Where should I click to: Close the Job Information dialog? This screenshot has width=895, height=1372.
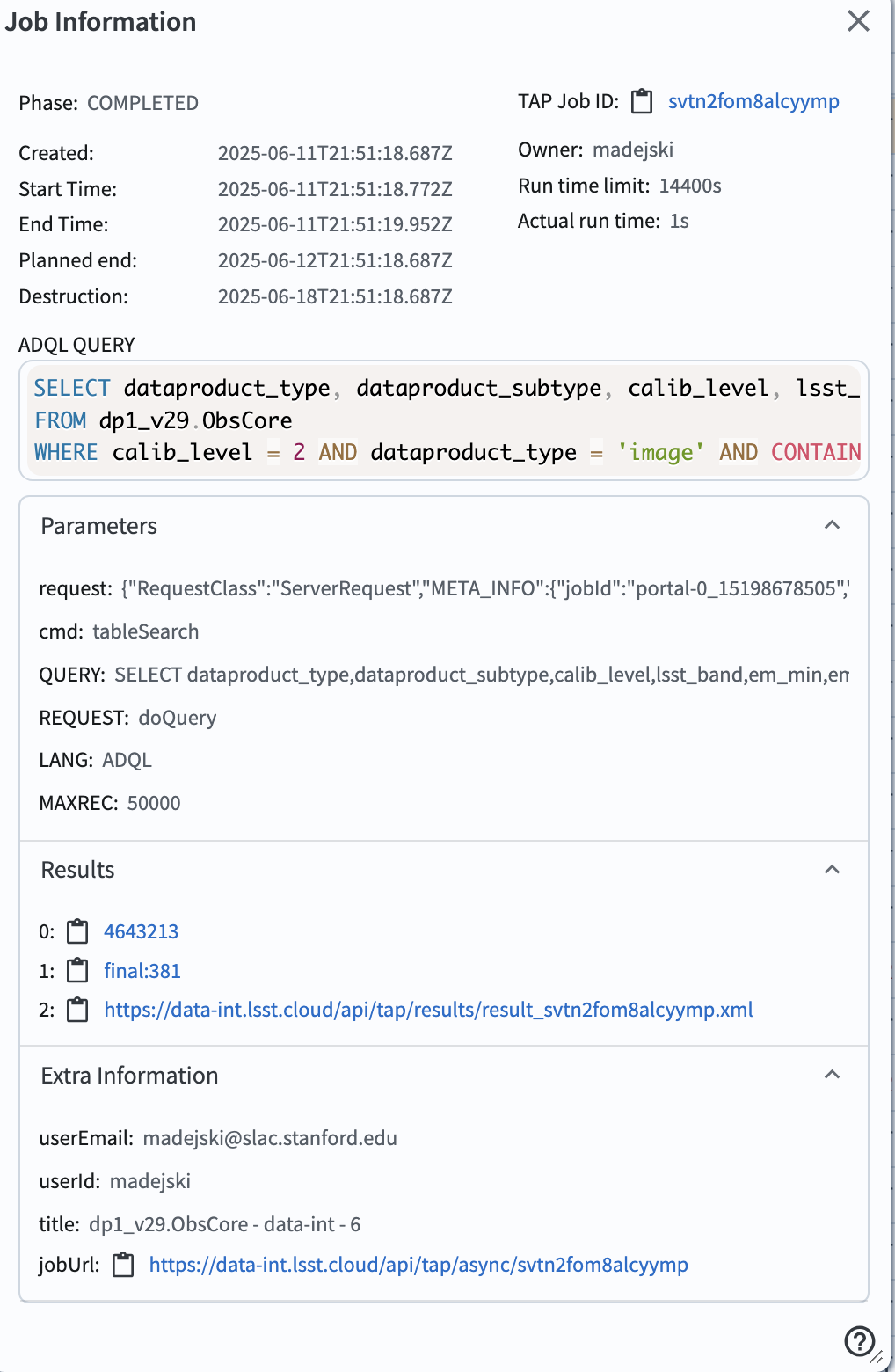tap(858, 21)
